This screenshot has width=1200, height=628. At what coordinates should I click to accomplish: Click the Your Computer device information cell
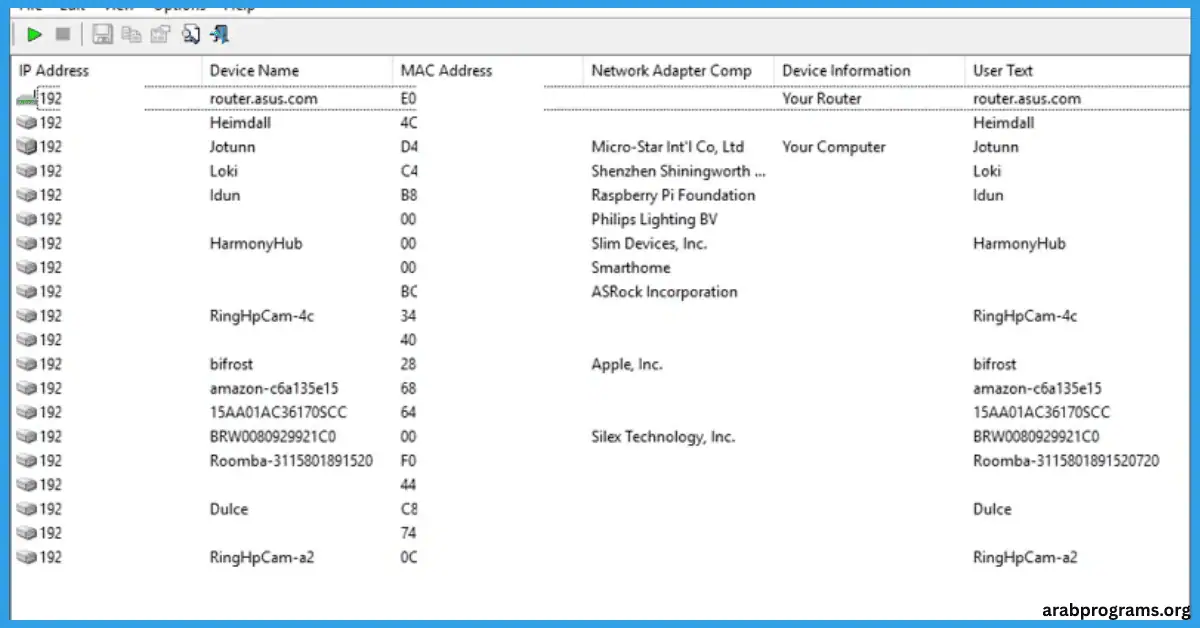click(x=834, y=147)
